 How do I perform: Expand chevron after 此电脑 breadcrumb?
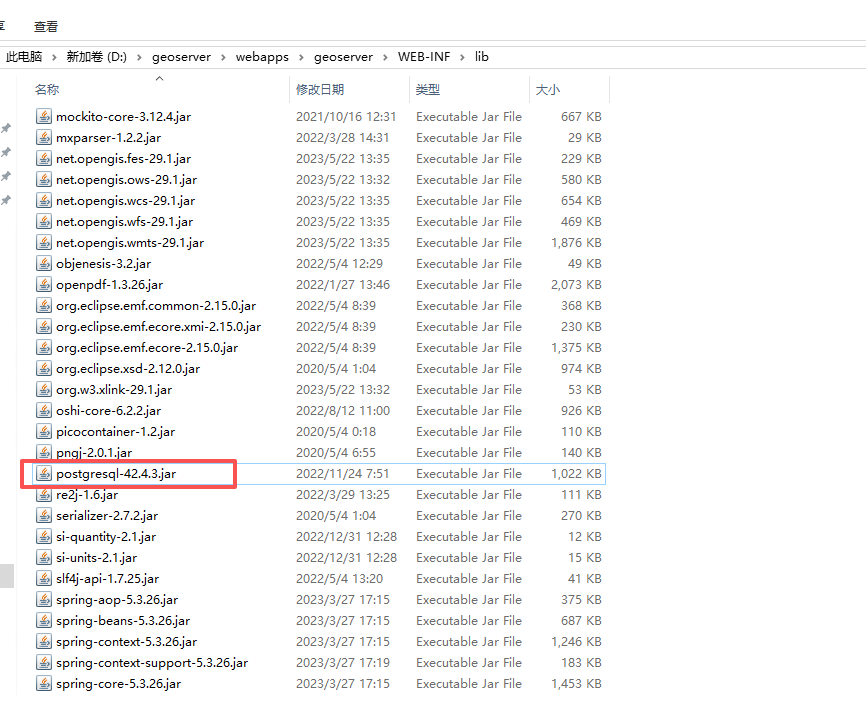pyautogui.click(x=54, y=57)
